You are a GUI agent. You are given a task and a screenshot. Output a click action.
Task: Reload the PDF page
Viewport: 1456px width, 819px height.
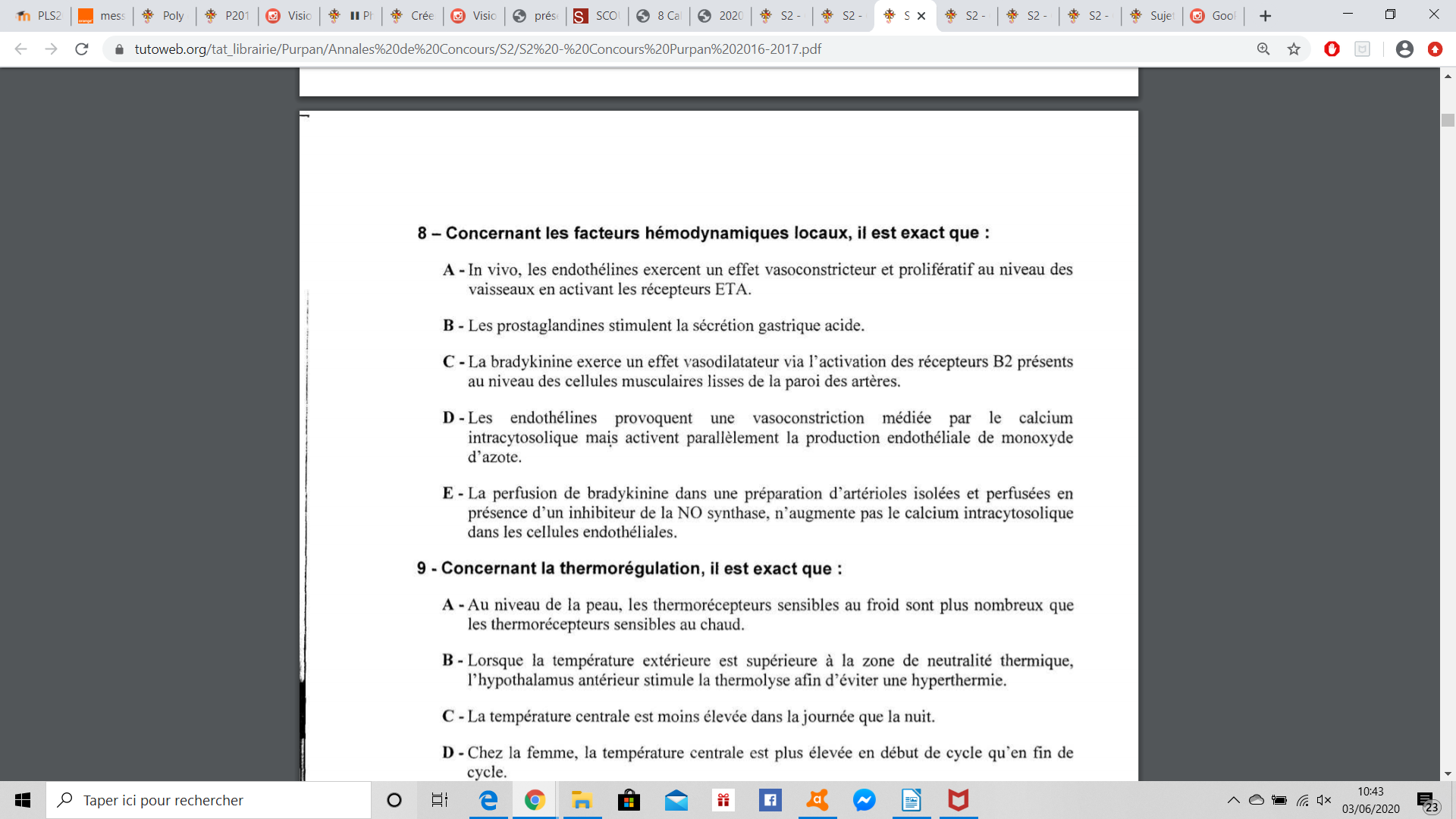coord(82,49)
